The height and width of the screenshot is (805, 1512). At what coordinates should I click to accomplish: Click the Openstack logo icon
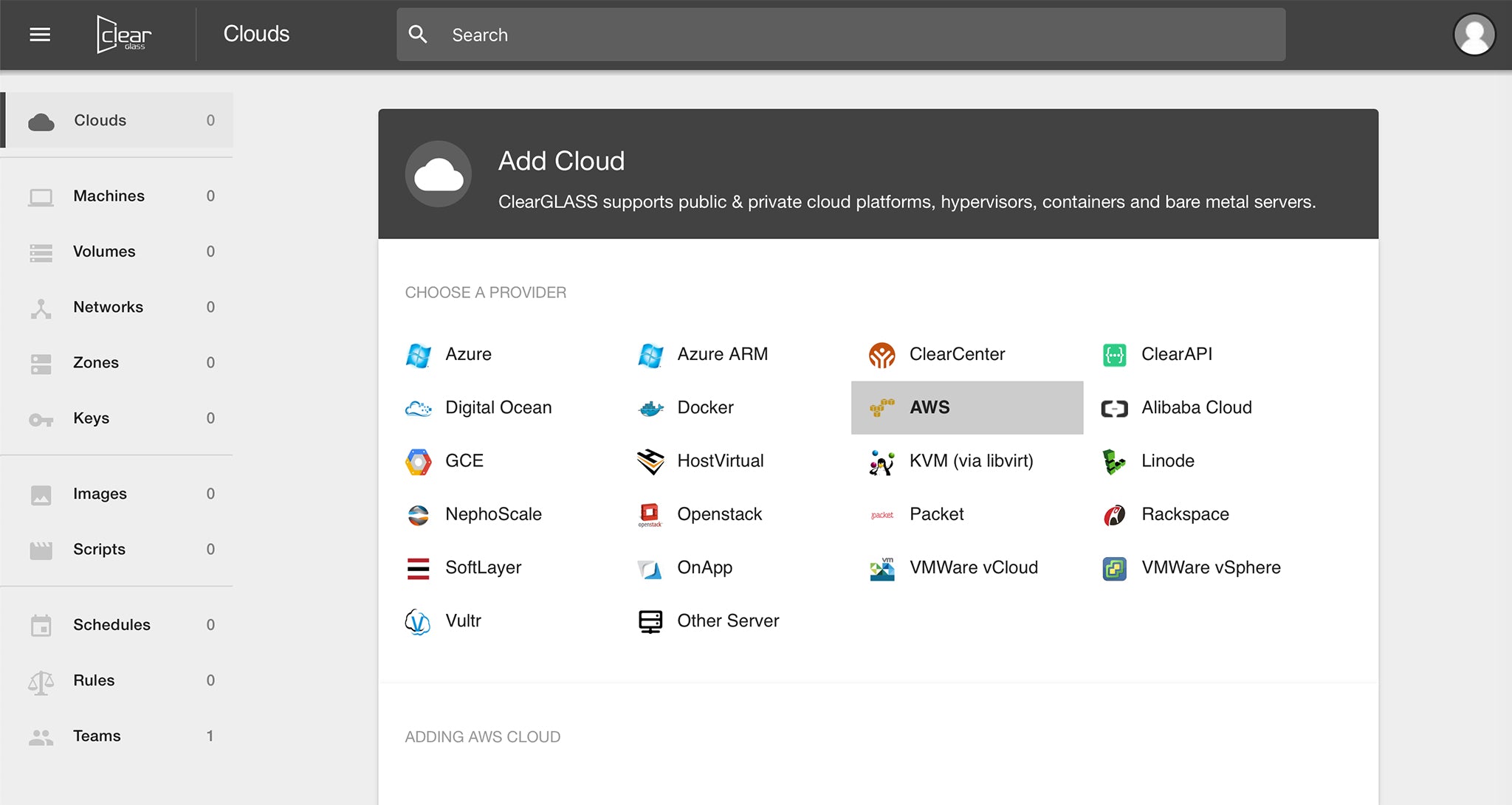click(x=650, y=514)
